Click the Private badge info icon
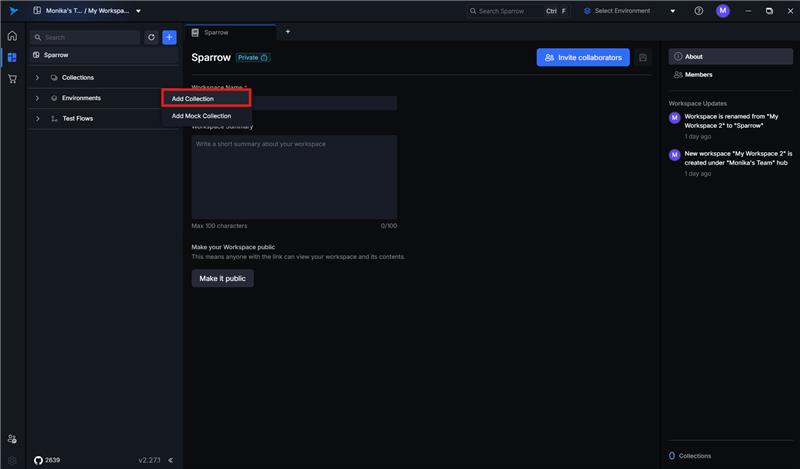This screenshot has width=800, height=469. pyautogui.click(x=264, y=58)
